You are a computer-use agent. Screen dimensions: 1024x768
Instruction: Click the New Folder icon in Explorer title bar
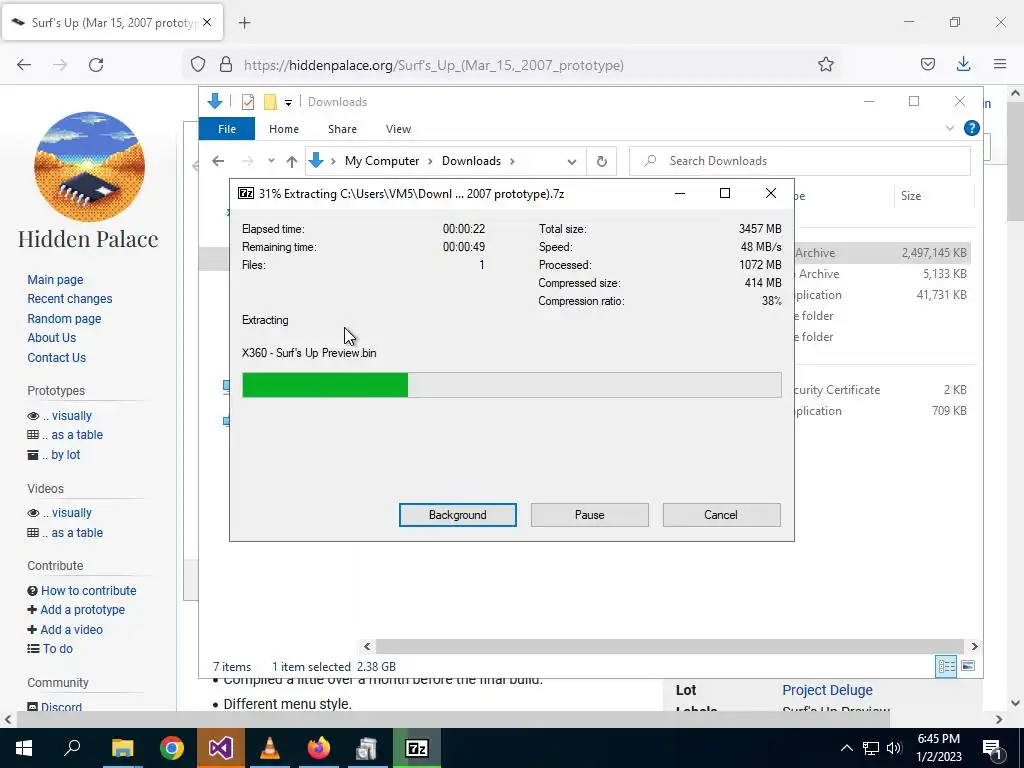point(270,102)
